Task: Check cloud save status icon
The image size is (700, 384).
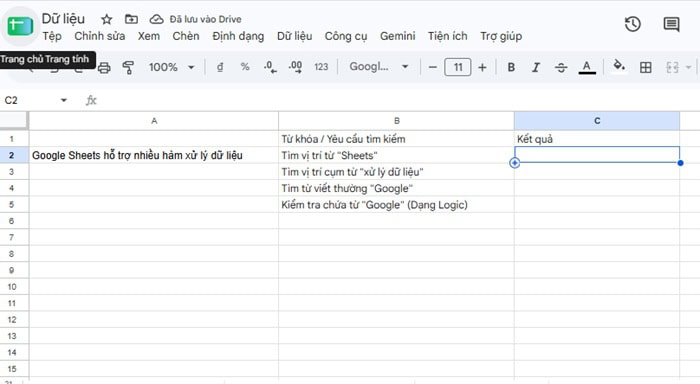Action: 156,19
